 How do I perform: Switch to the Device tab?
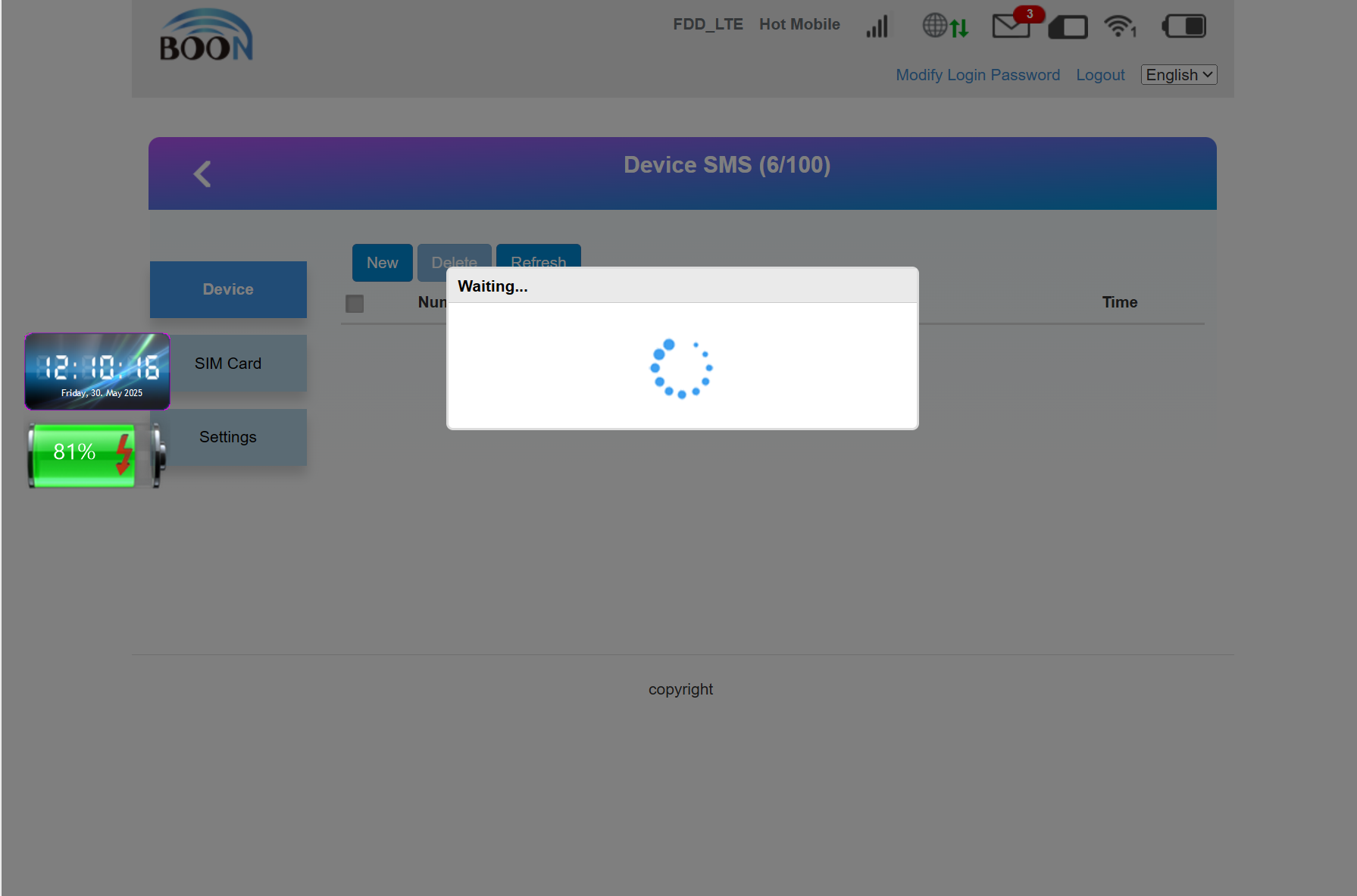coord(228,289)
